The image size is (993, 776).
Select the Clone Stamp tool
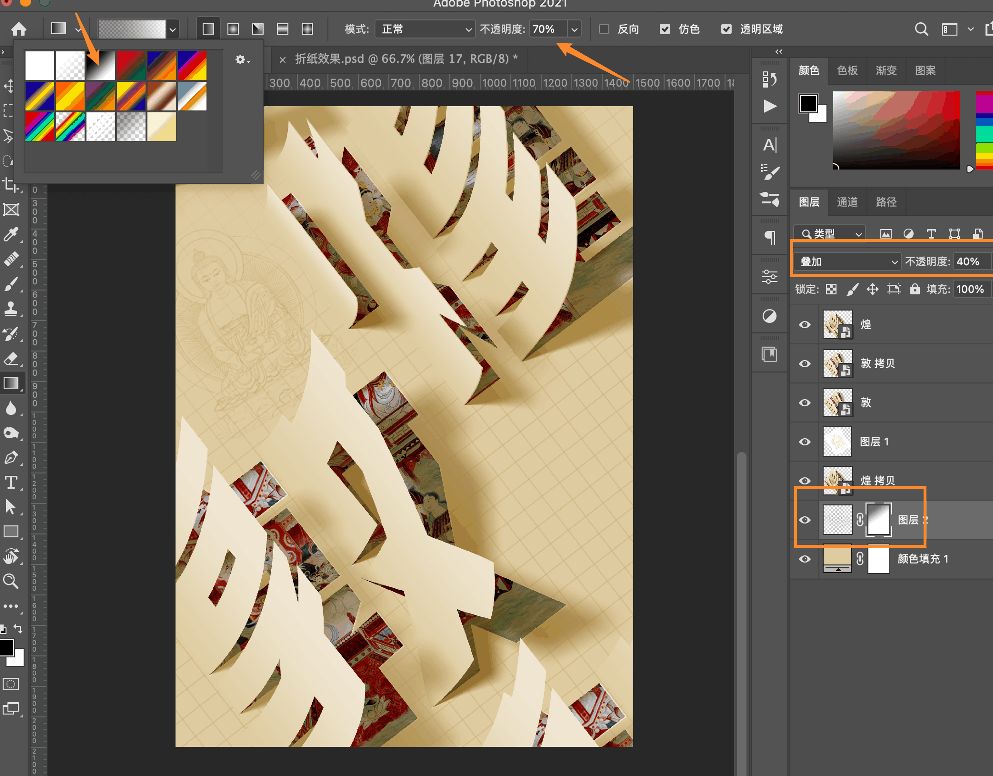[11, 309]
